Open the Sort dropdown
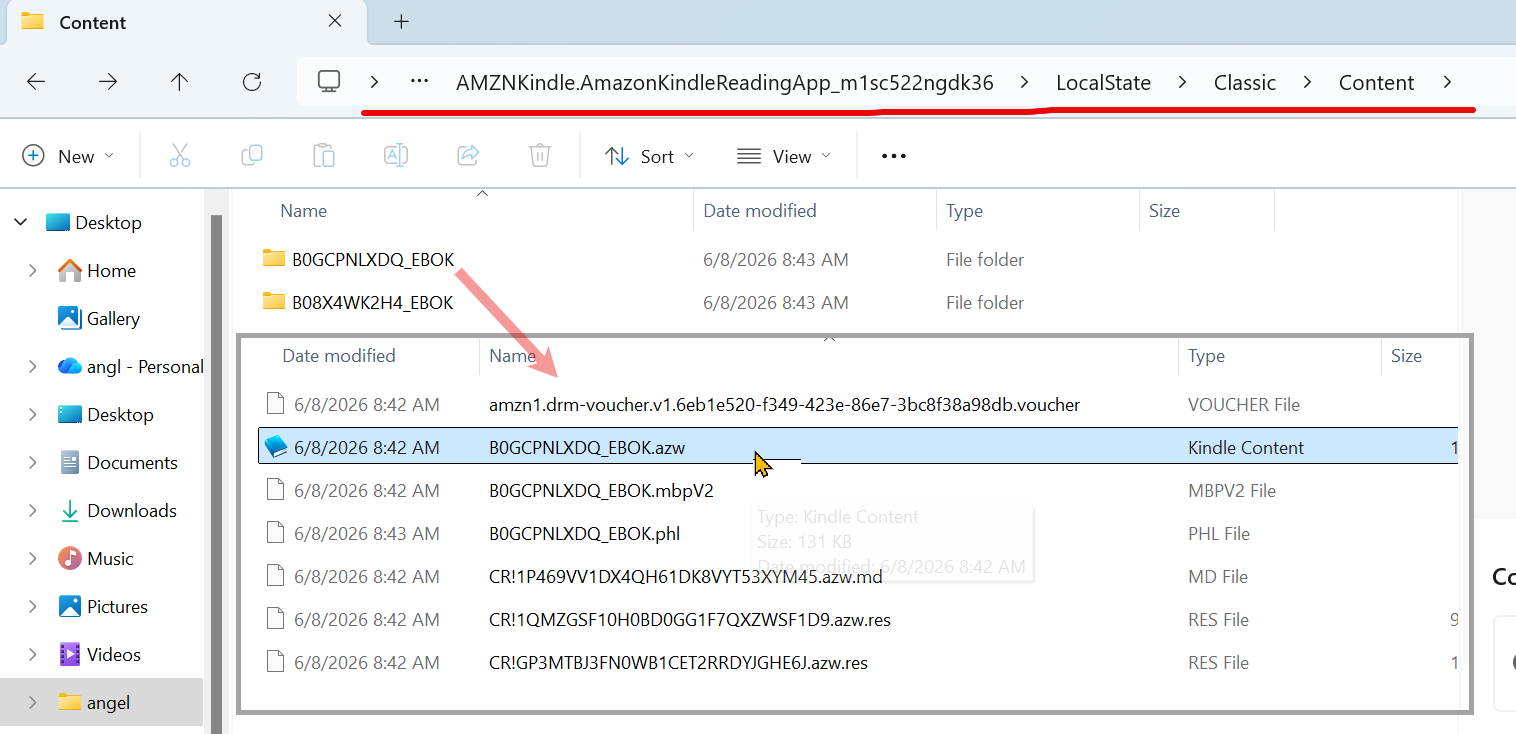 click(650, 156)
